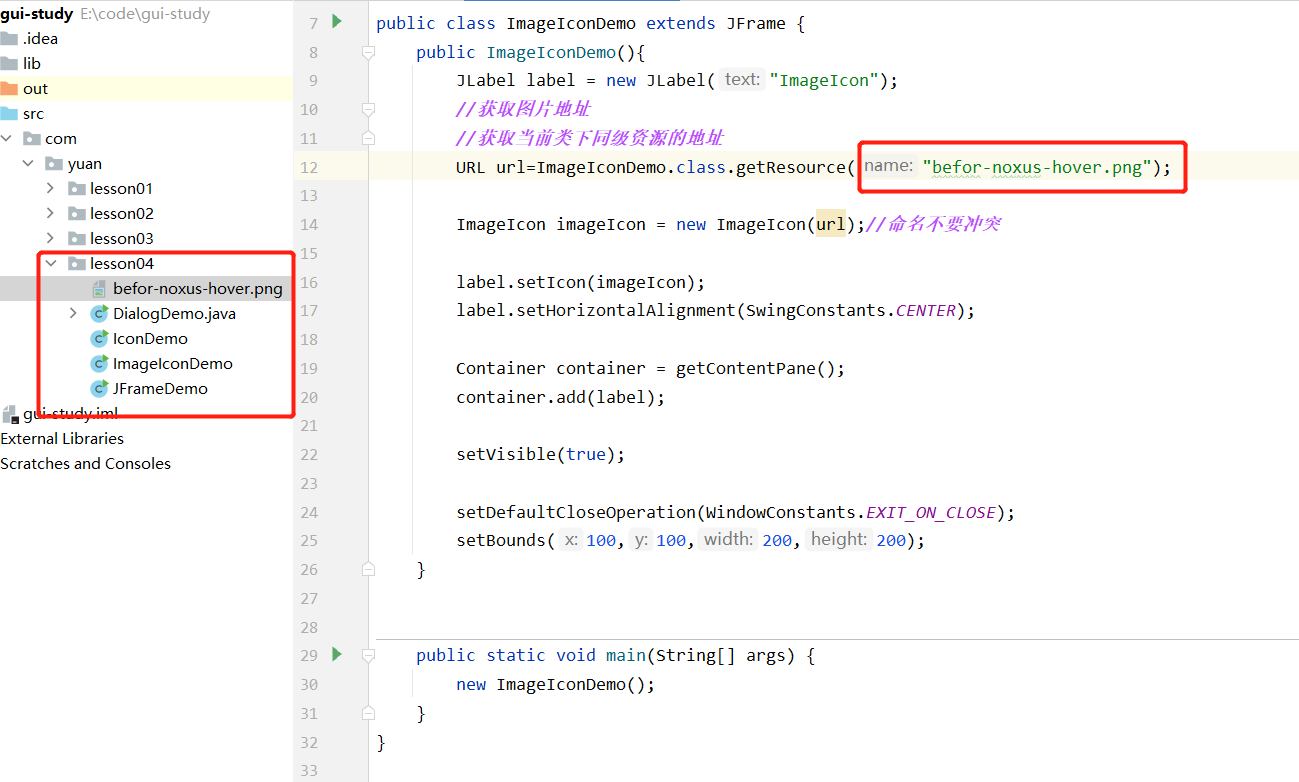Fold the main method at line 29

pyautogui.click(x=368, y=655)
